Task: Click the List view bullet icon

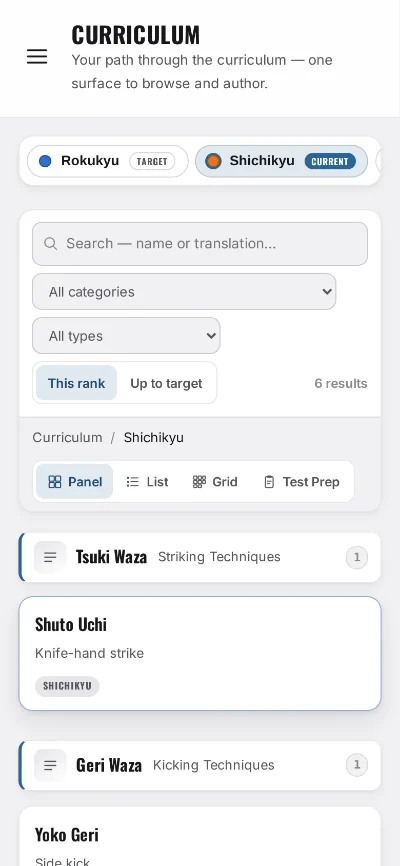Action: 133,482
